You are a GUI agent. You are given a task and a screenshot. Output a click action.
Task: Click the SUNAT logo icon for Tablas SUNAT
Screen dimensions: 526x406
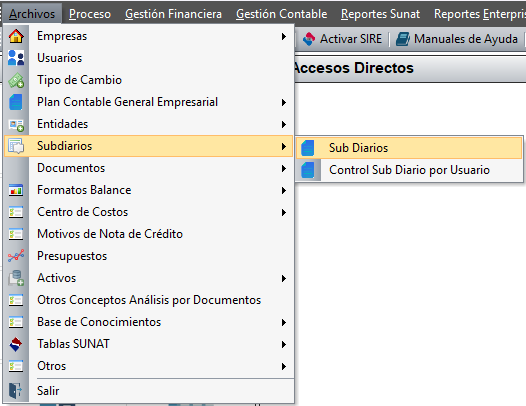16,344
